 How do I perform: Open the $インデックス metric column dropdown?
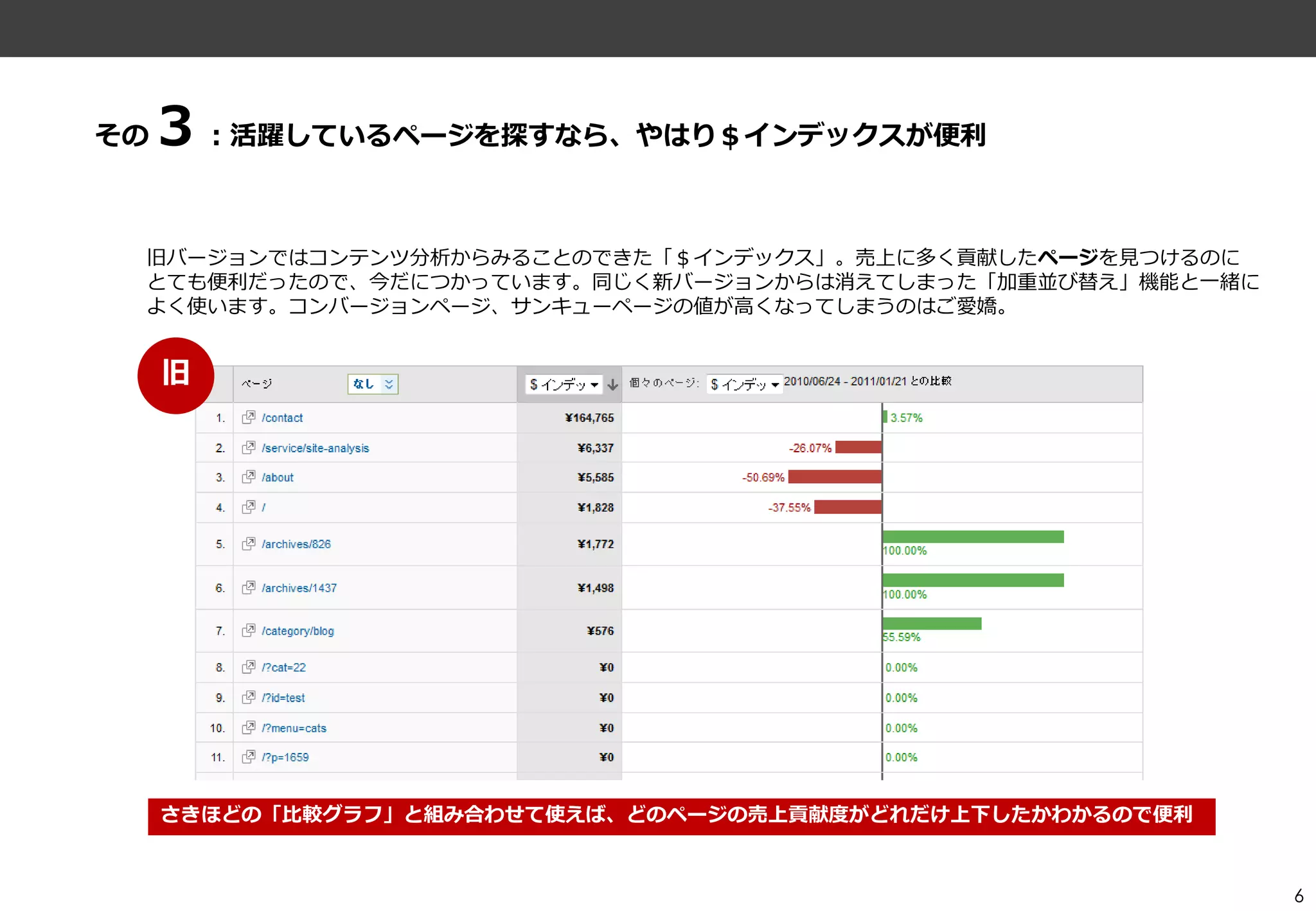tap(564, 385)
